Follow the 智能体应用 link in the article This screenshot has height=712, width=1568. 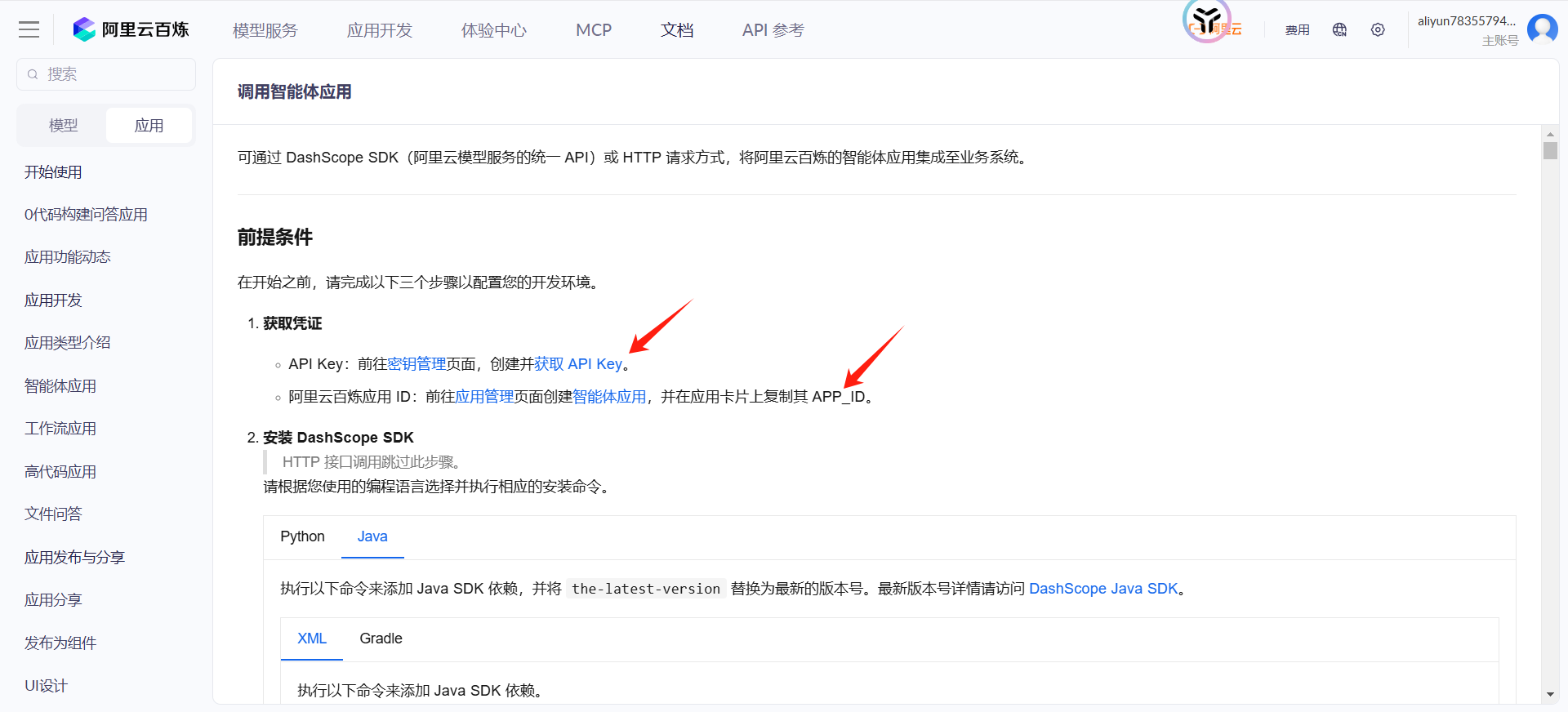point(609,397)
